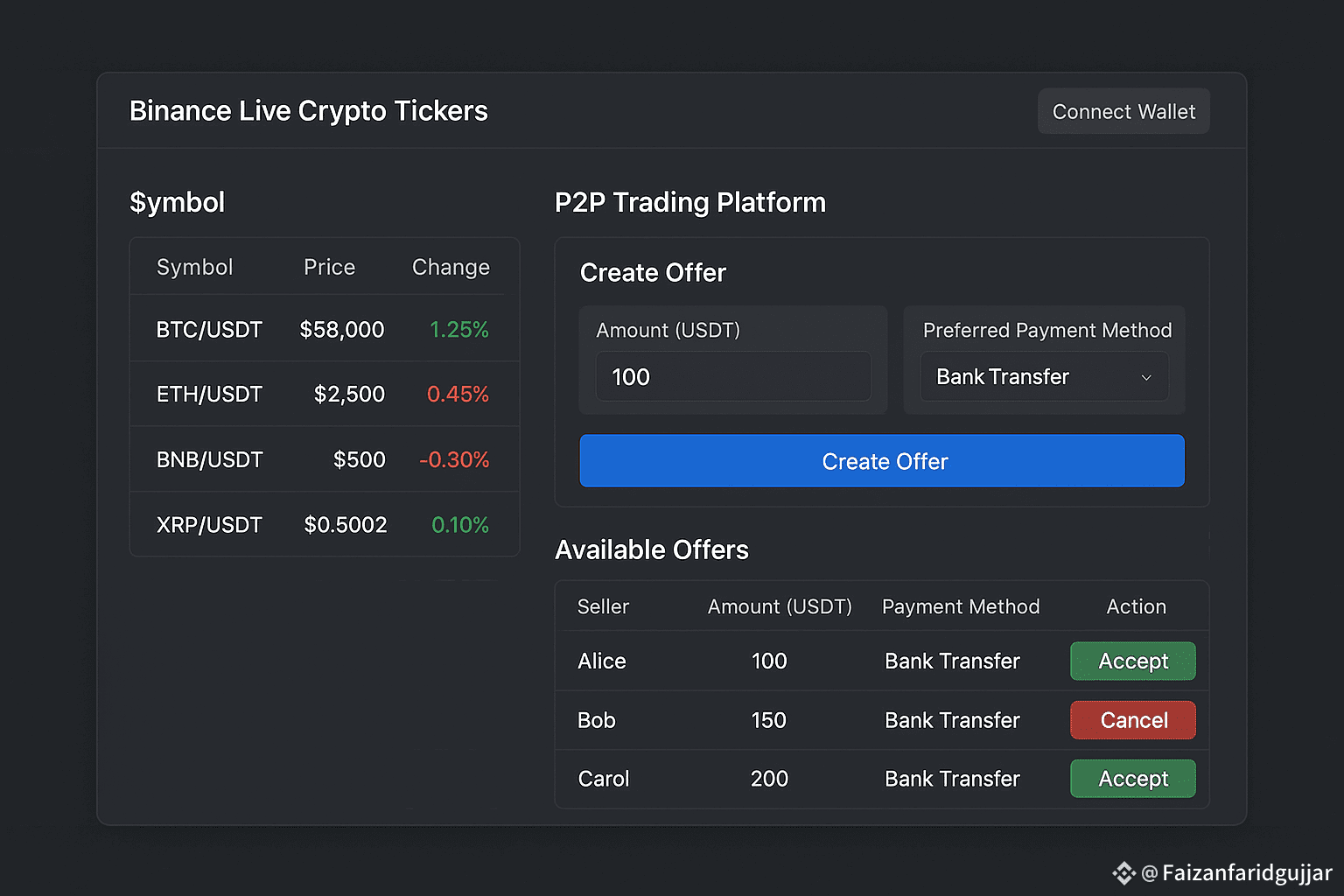Select the ETH/USDT symbol cell

click(209, 395)
